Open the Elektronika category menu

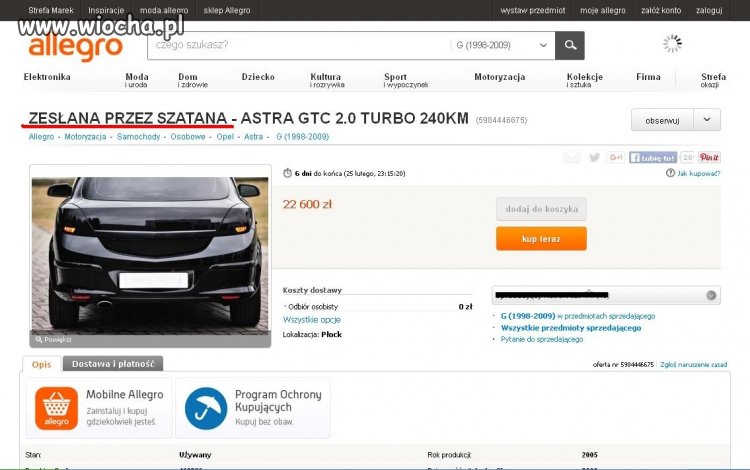[47, 77]
